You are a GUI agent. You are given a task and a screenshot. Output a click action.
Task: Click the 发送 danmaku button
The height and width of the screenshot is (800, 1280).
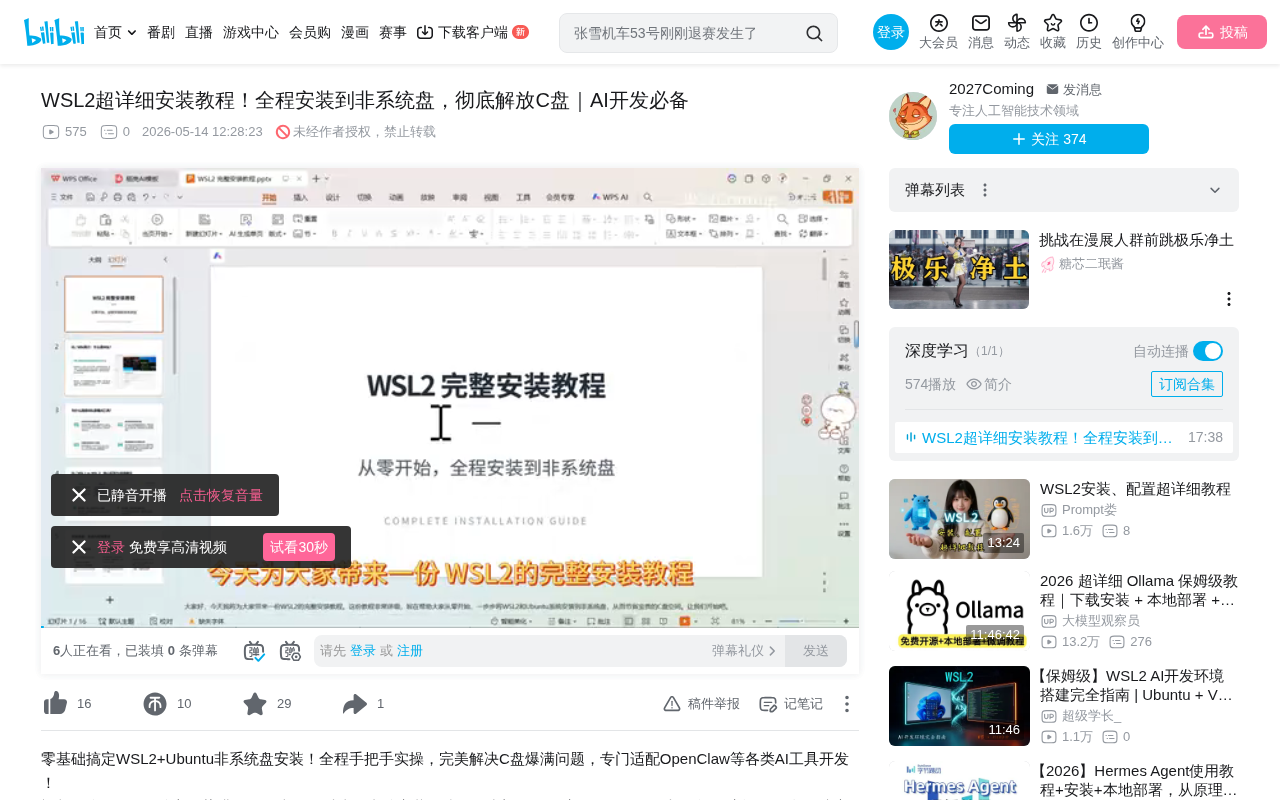pos(816,651)
